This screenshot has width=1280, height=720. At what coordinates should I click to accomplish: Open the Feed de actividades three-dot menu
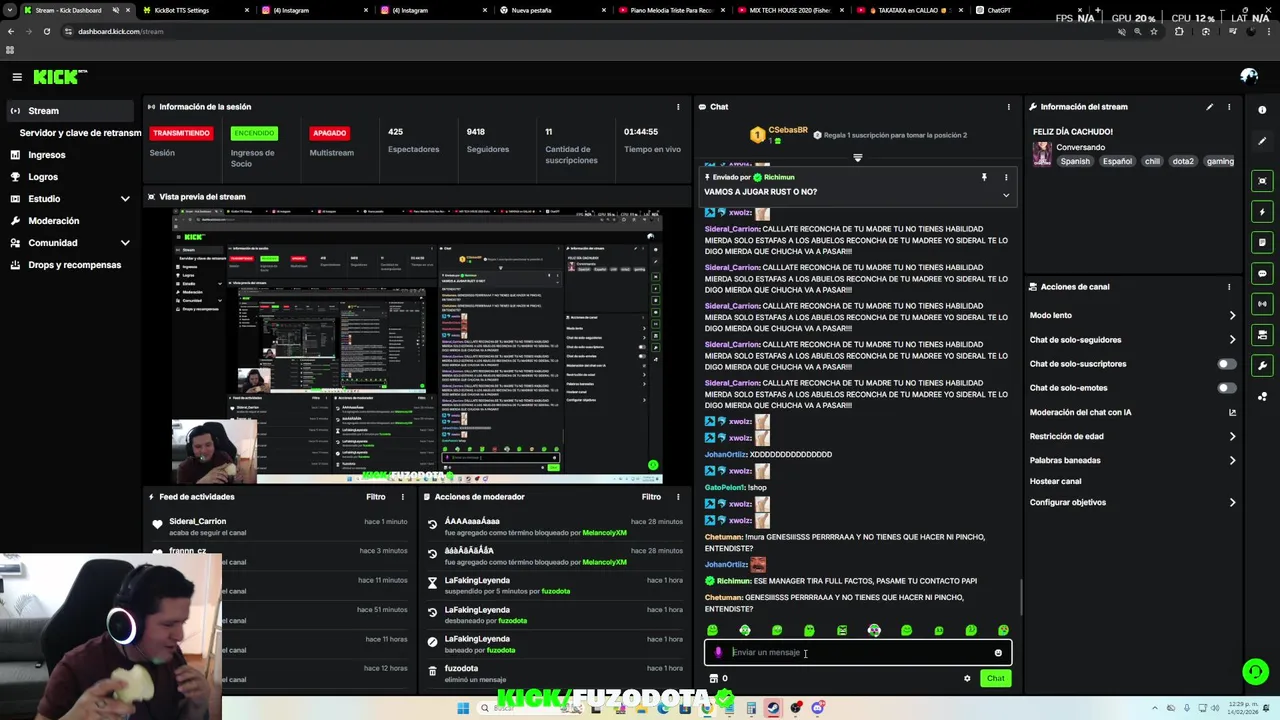click(403, 497)
